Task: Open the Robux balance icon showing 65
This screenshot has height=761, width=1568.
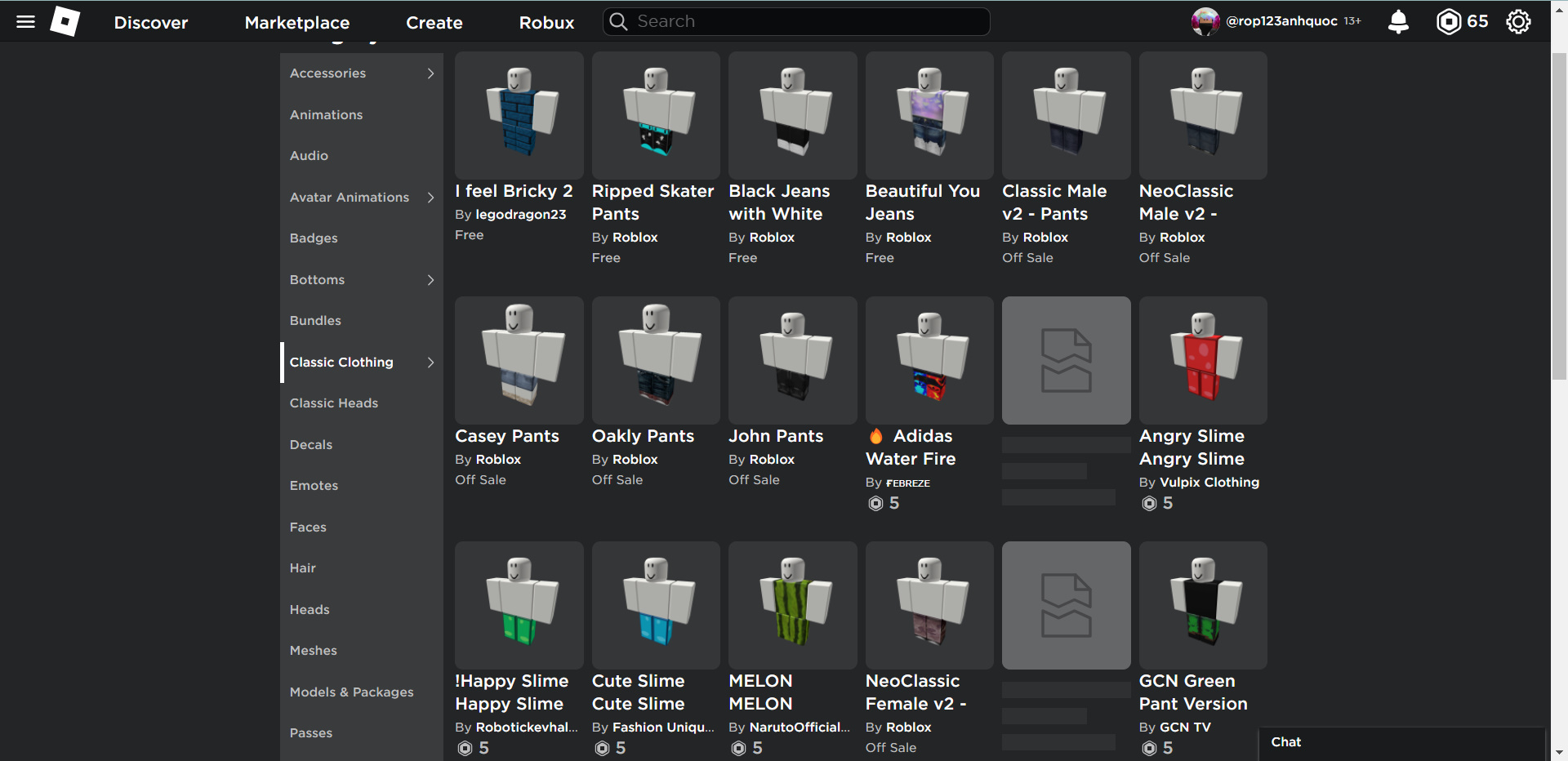Action: pos(1448,22)
